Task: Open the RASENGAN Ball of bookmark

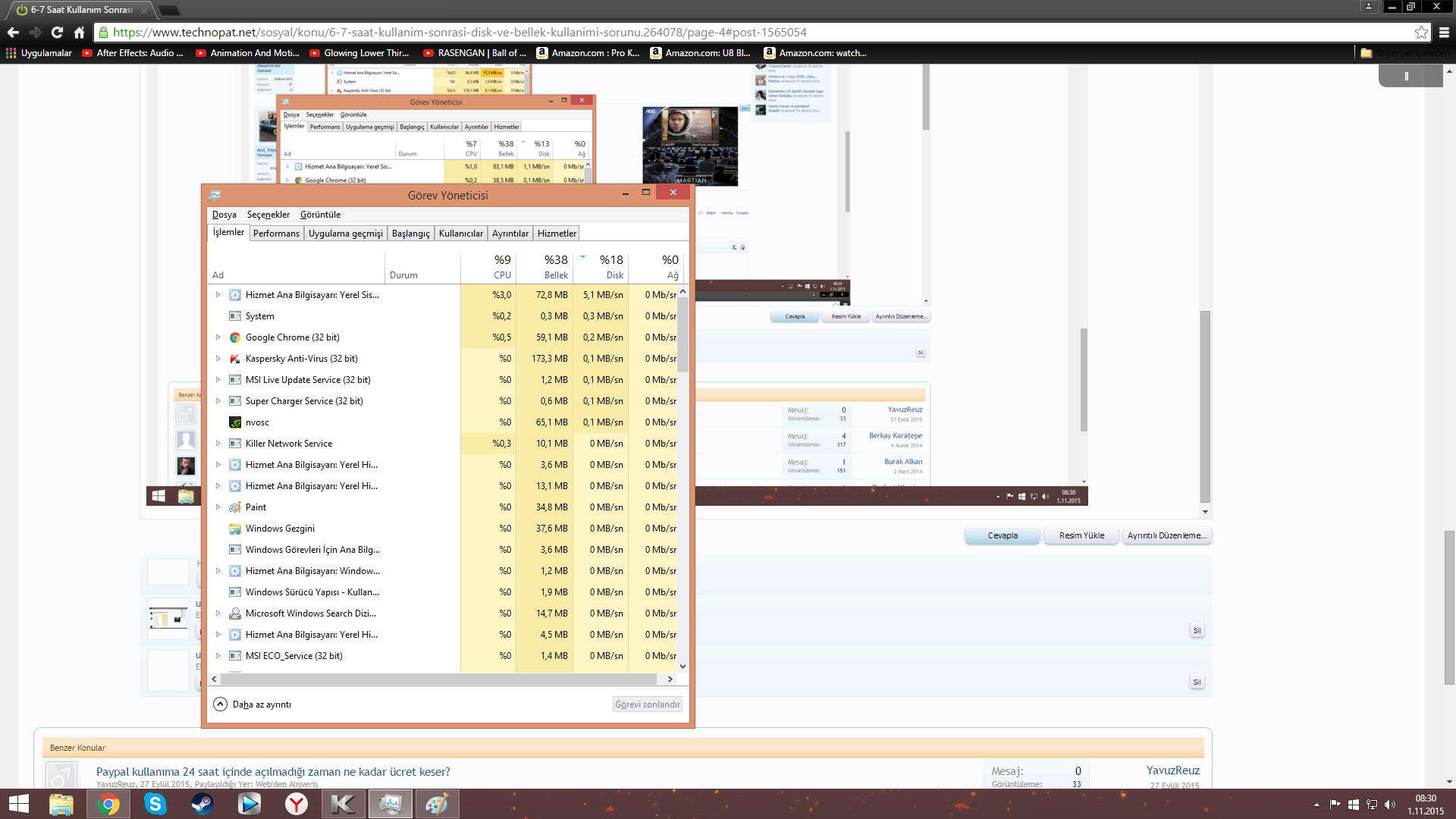Action: click(475, 53)
